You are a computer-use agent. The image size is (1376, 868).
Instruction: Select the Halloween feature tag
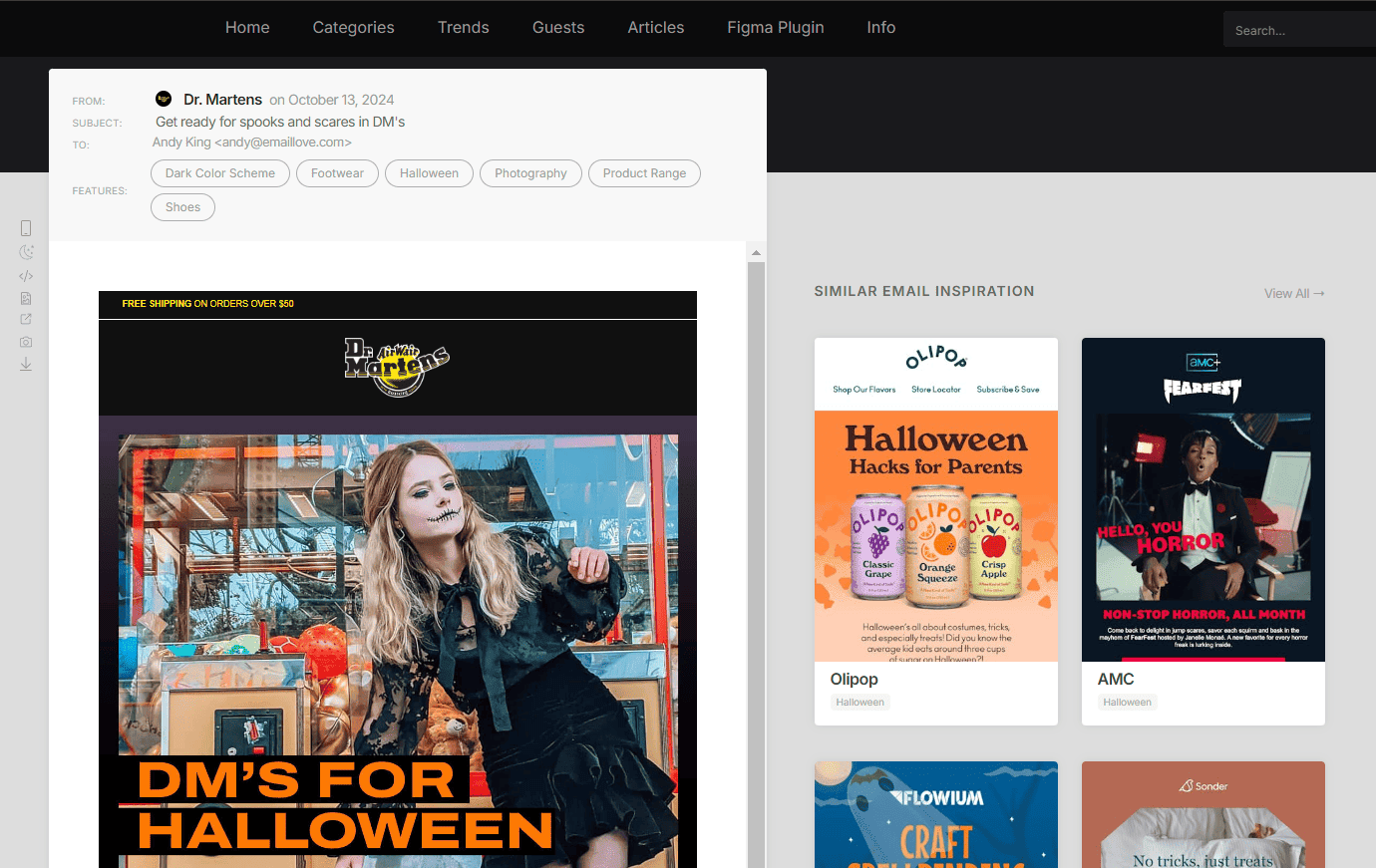[x=429, y=172]
